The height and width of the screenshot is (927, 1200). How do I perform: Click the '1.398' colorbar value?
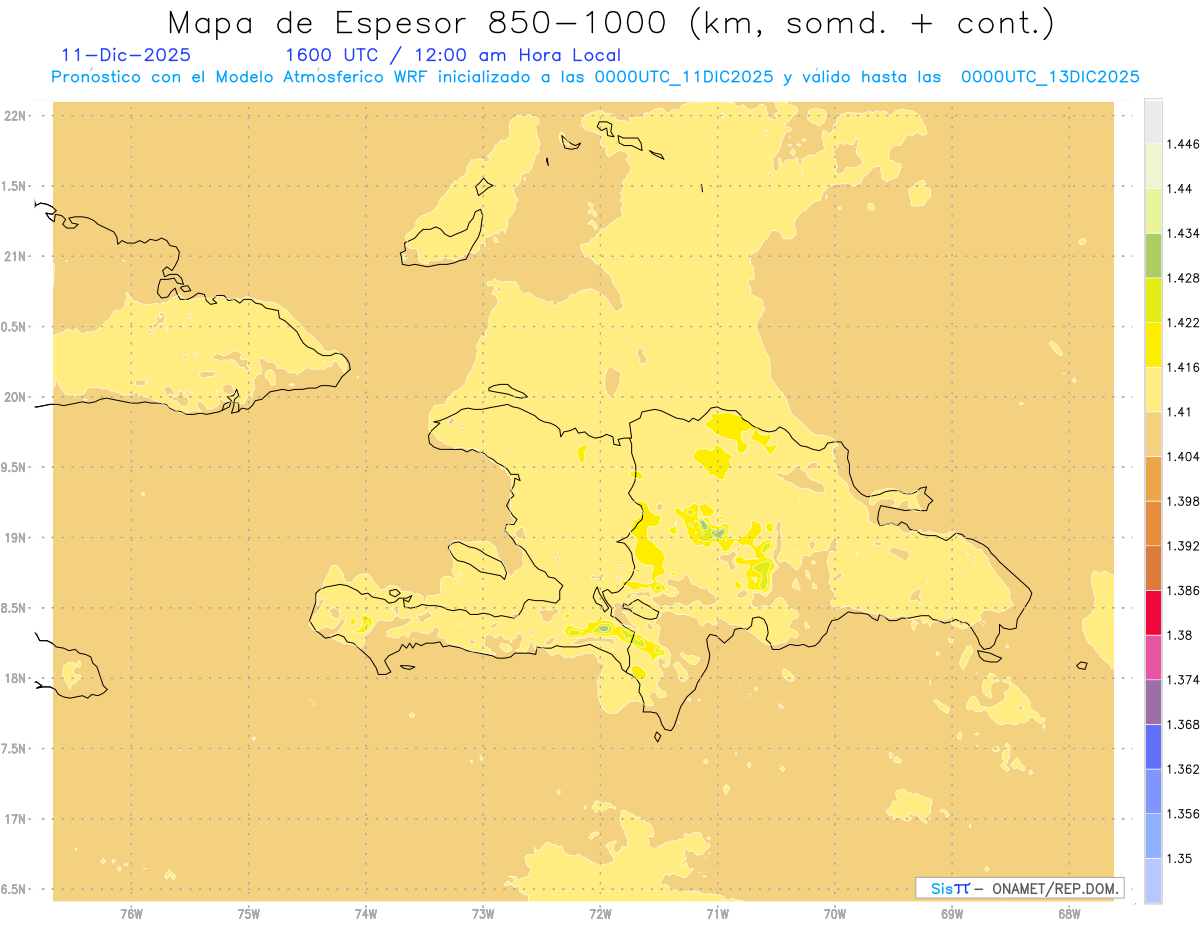[1185, 501]
